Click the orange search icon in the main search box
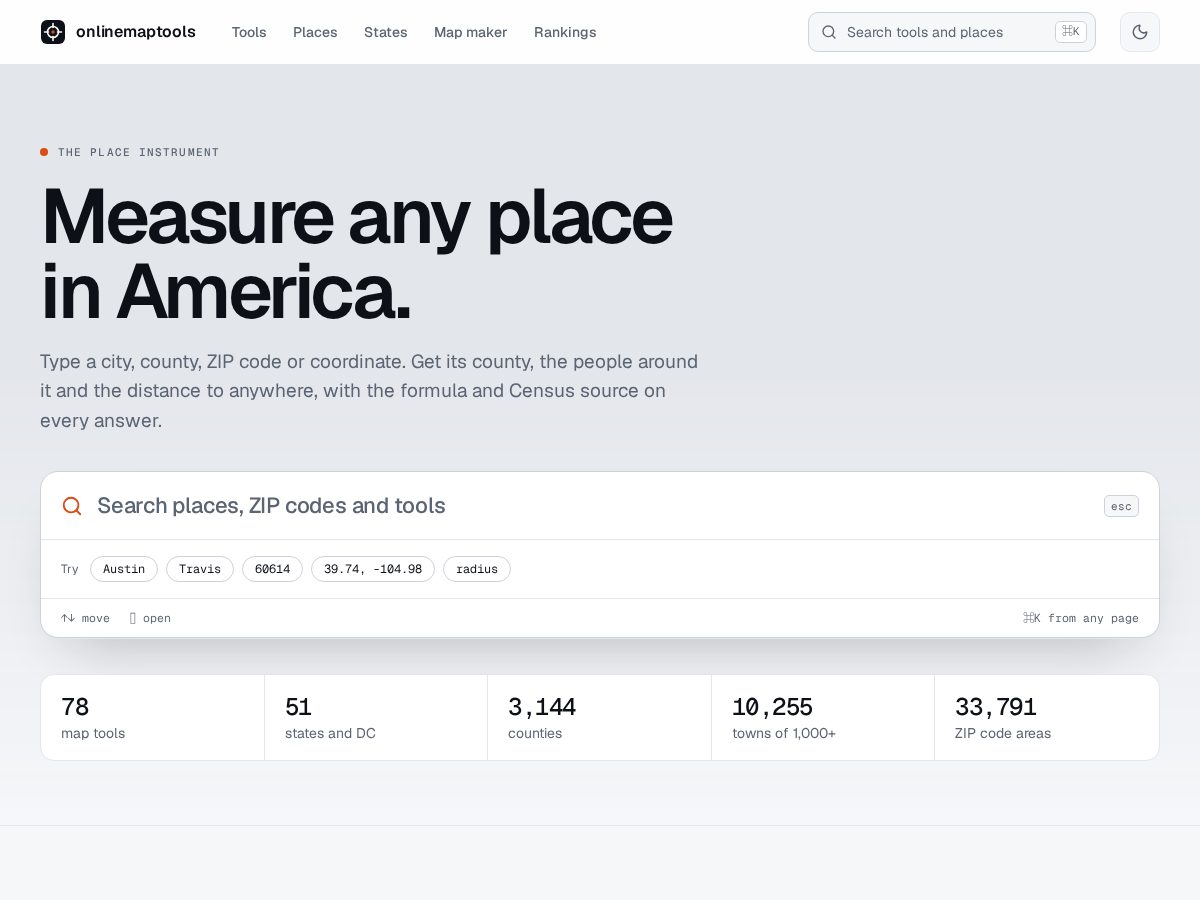Viewport: 1200px width, 900px height. (72, 506)
